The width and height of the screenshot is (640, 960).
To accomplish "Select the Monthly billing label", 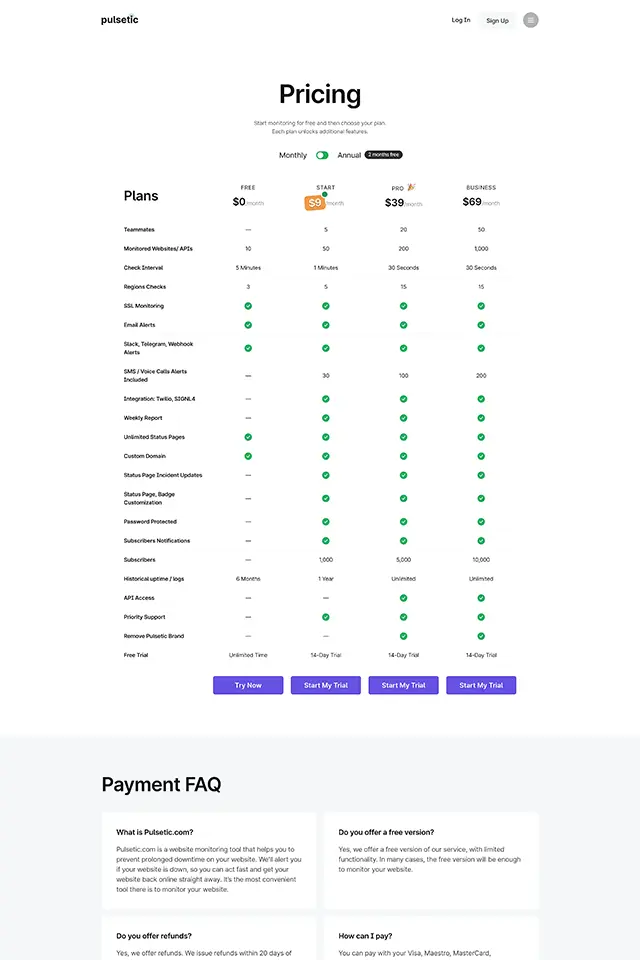I will click(293, 155).
